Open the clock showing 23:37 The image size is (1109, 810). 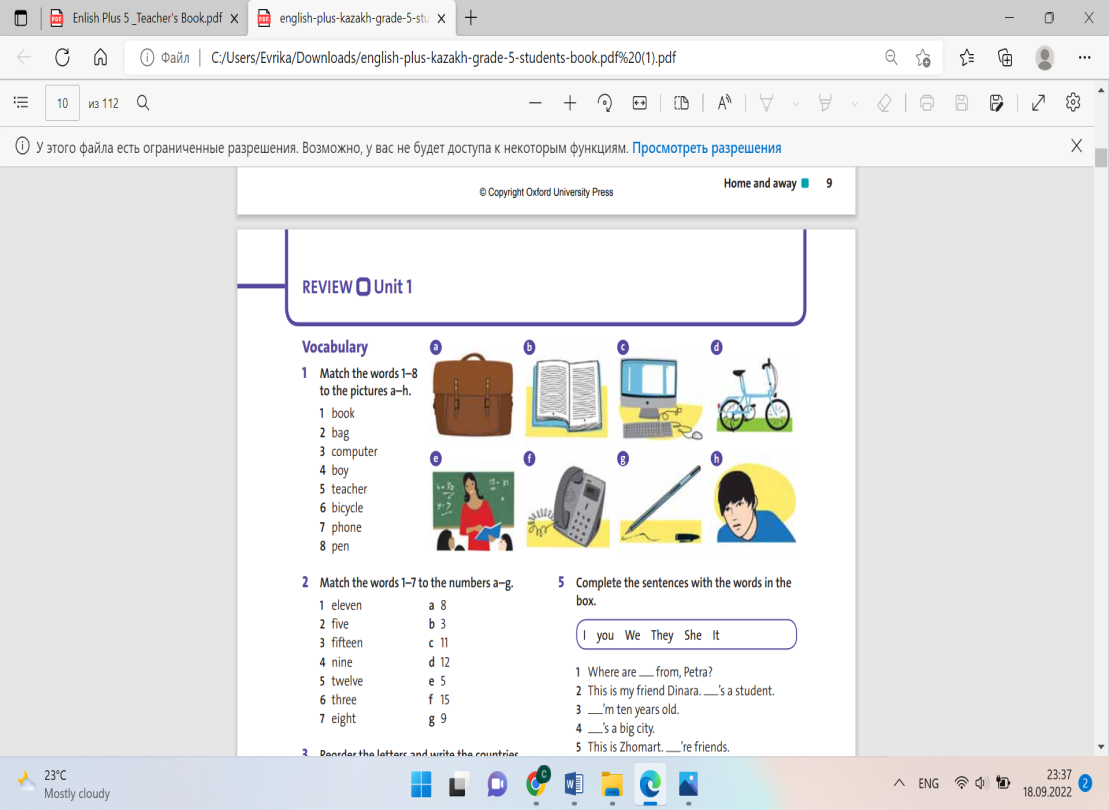[x=1047, y=784]
